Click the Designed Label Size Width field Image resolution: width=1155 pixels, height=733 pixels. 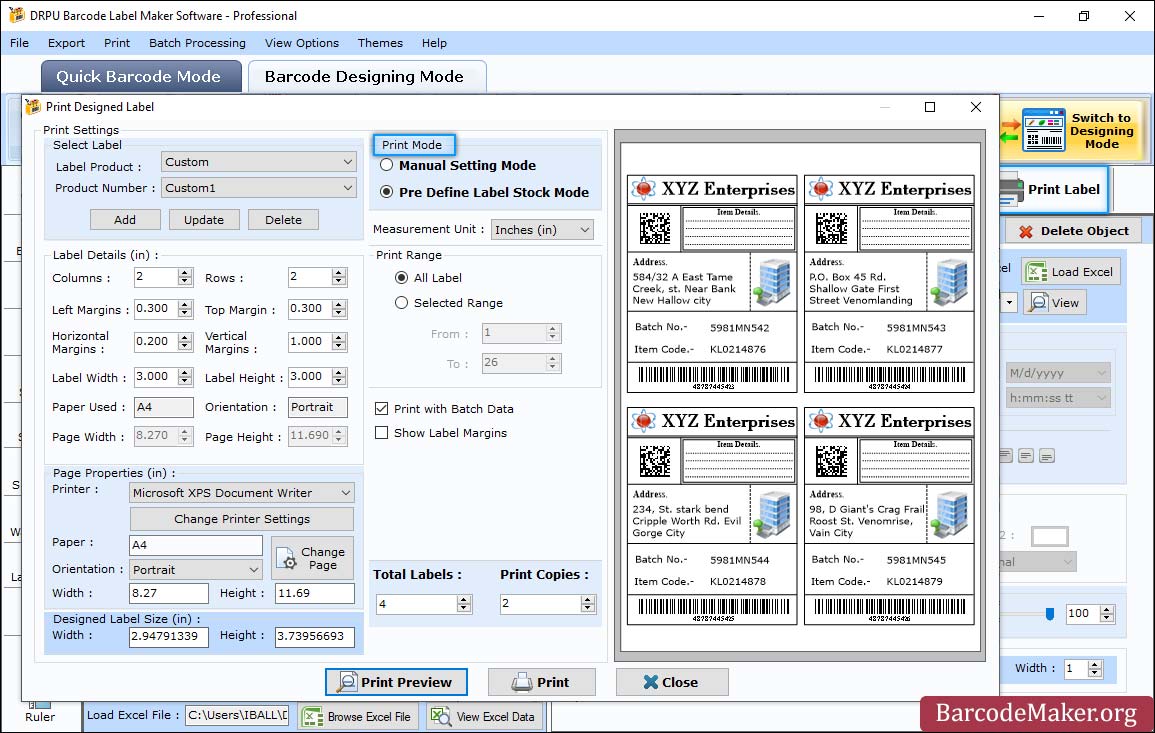169,636
